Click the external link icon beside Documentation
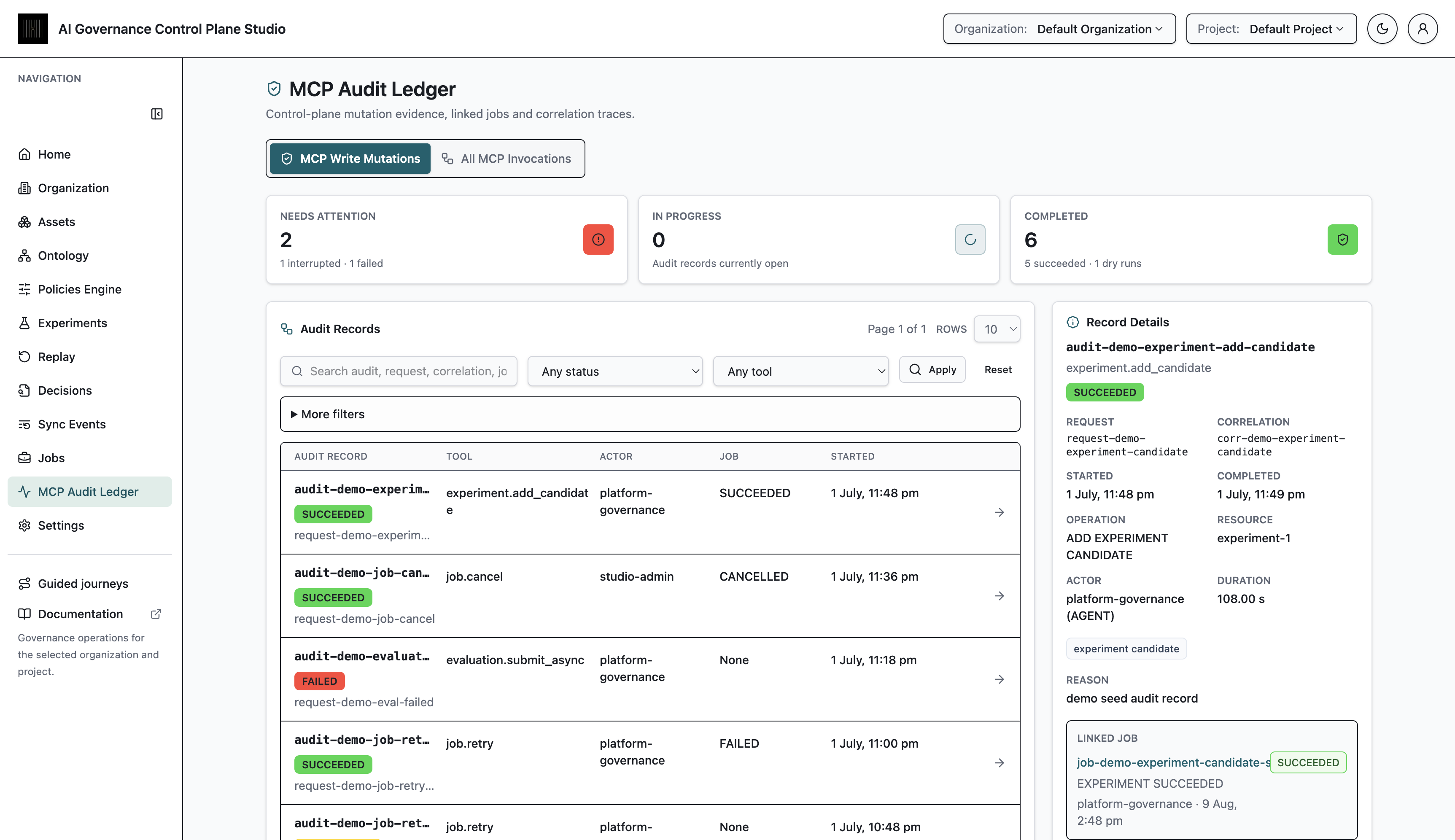Viewport: 1455px width, 840px height. [x=156, y=614]
